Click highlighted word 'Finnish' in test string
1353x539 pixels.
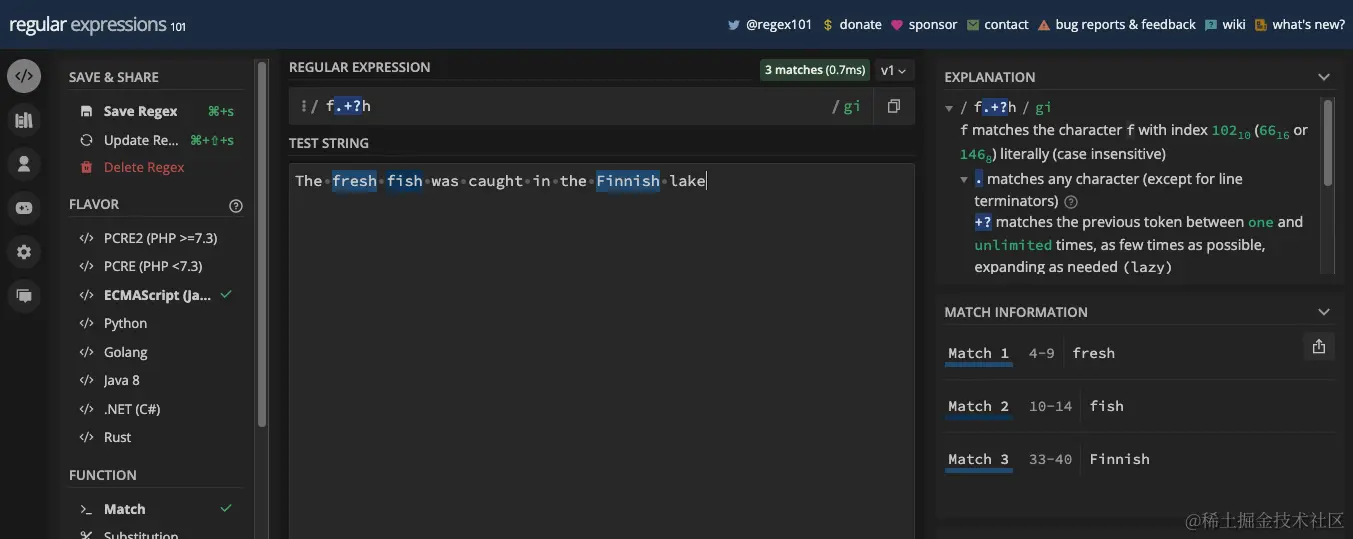(628, 181)
